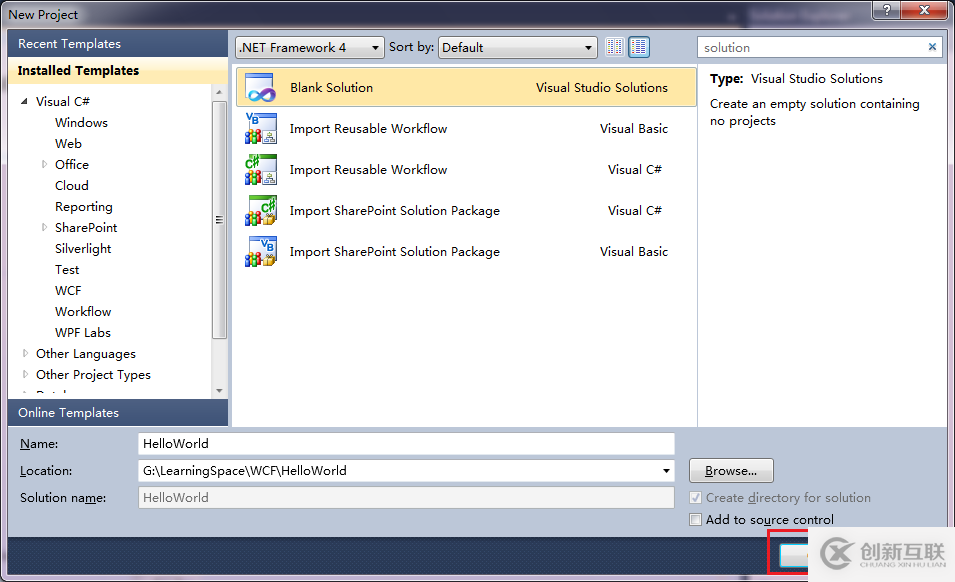
Task: Click 'Visual Studio Solutions' type in Blank Solution row
Action: point(602,88)
